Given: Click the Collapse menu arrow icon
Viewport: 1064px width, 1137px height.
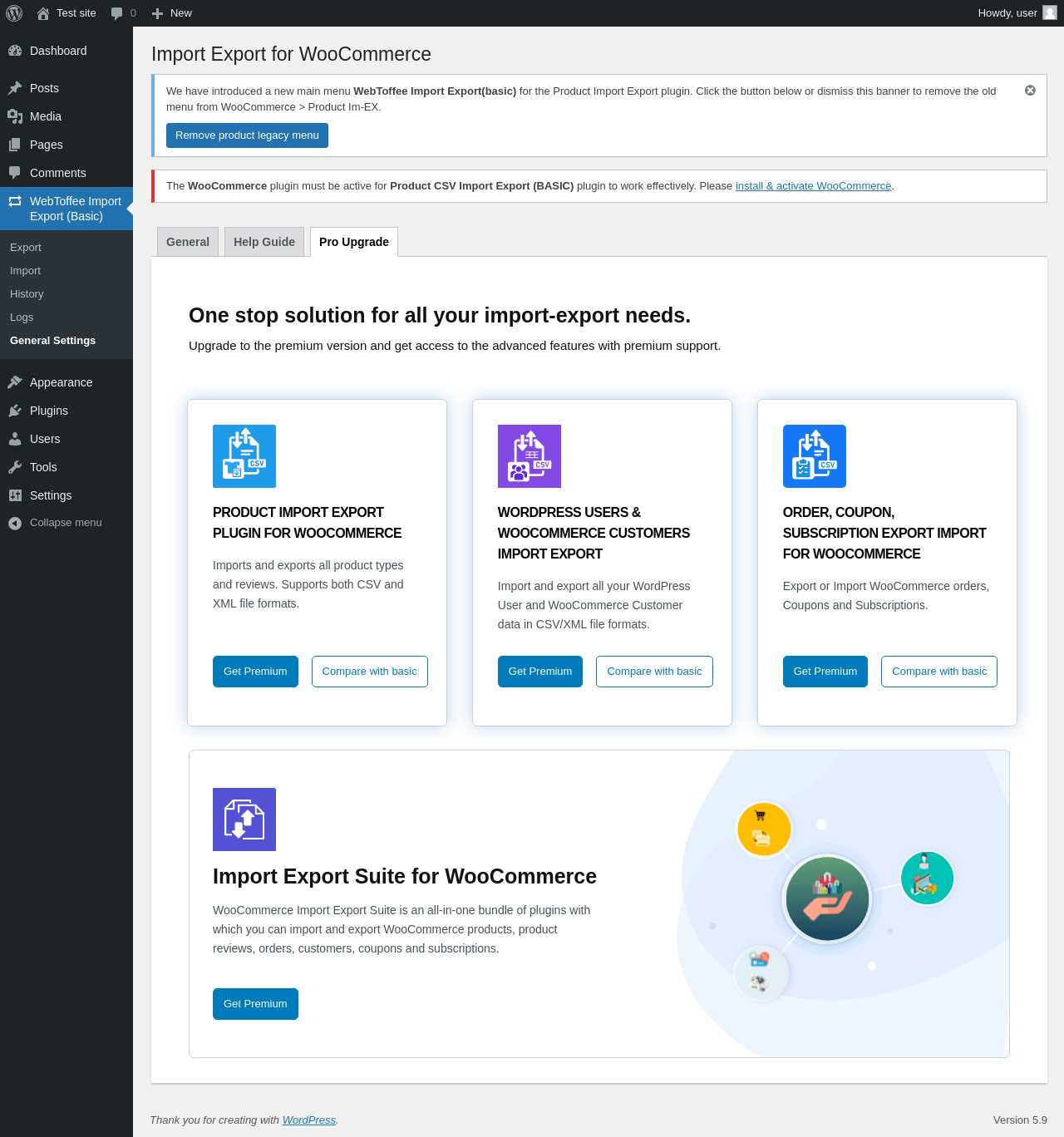Looking at the screenshot, I should point(15,523).
